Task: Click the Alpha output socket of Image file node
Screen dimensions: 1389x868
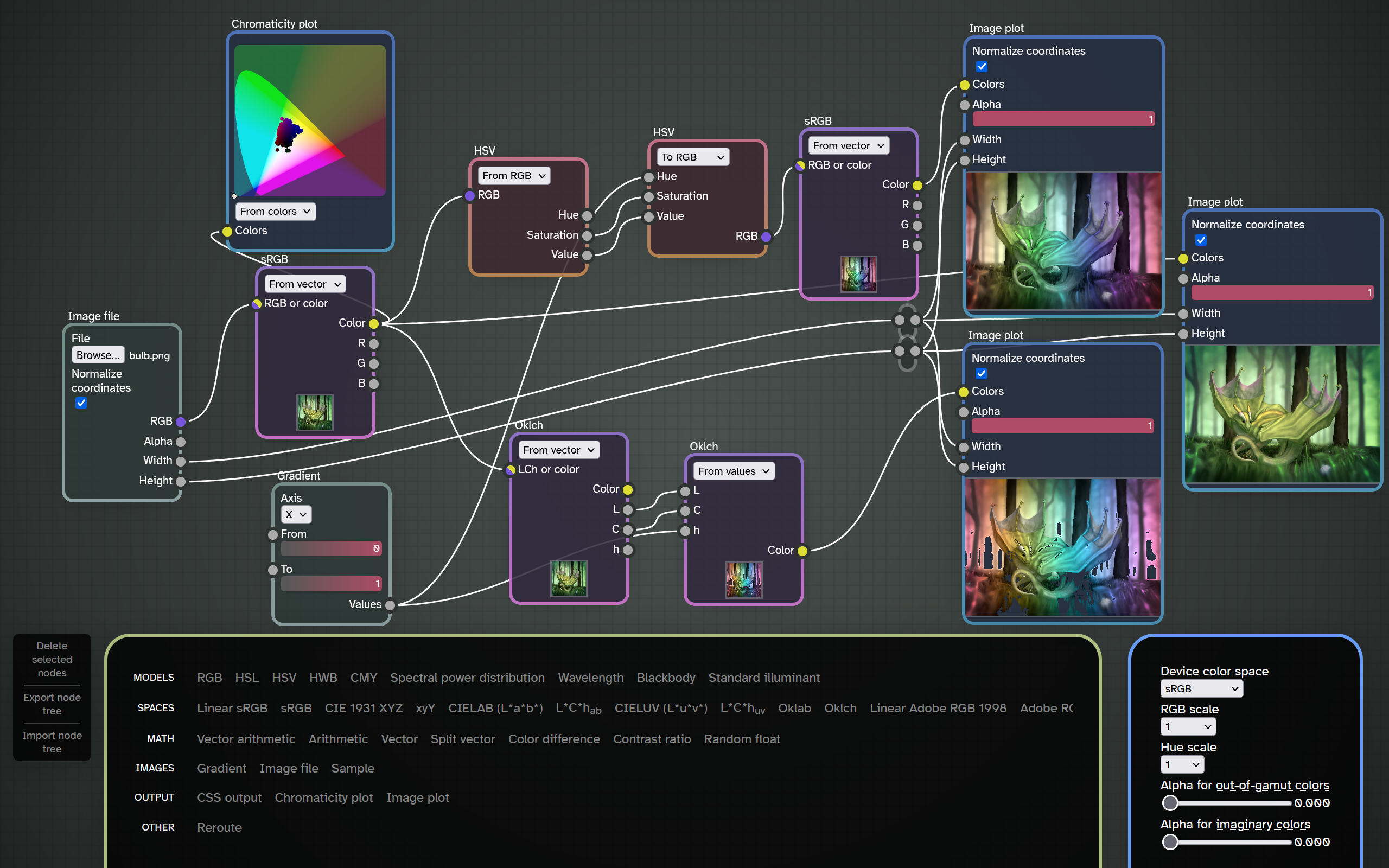Action: coord(181,442)
